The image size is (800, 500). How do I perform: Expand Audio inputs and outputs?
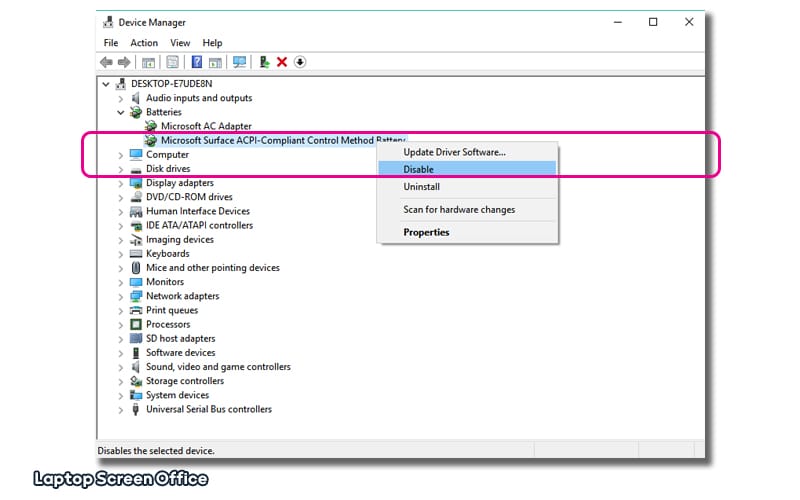click(x=121, y=98)
